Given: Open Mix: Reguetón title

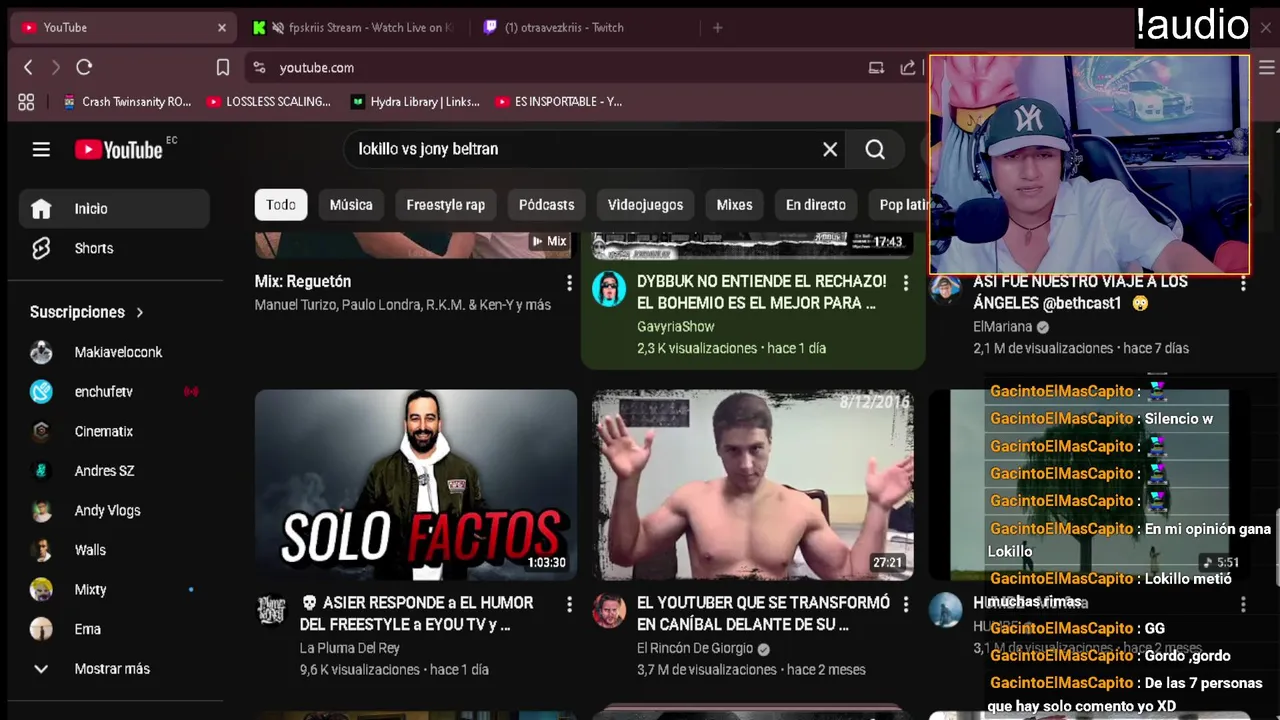Looking at the screenshot, I should pyautogui.click(x=303, y=282).
